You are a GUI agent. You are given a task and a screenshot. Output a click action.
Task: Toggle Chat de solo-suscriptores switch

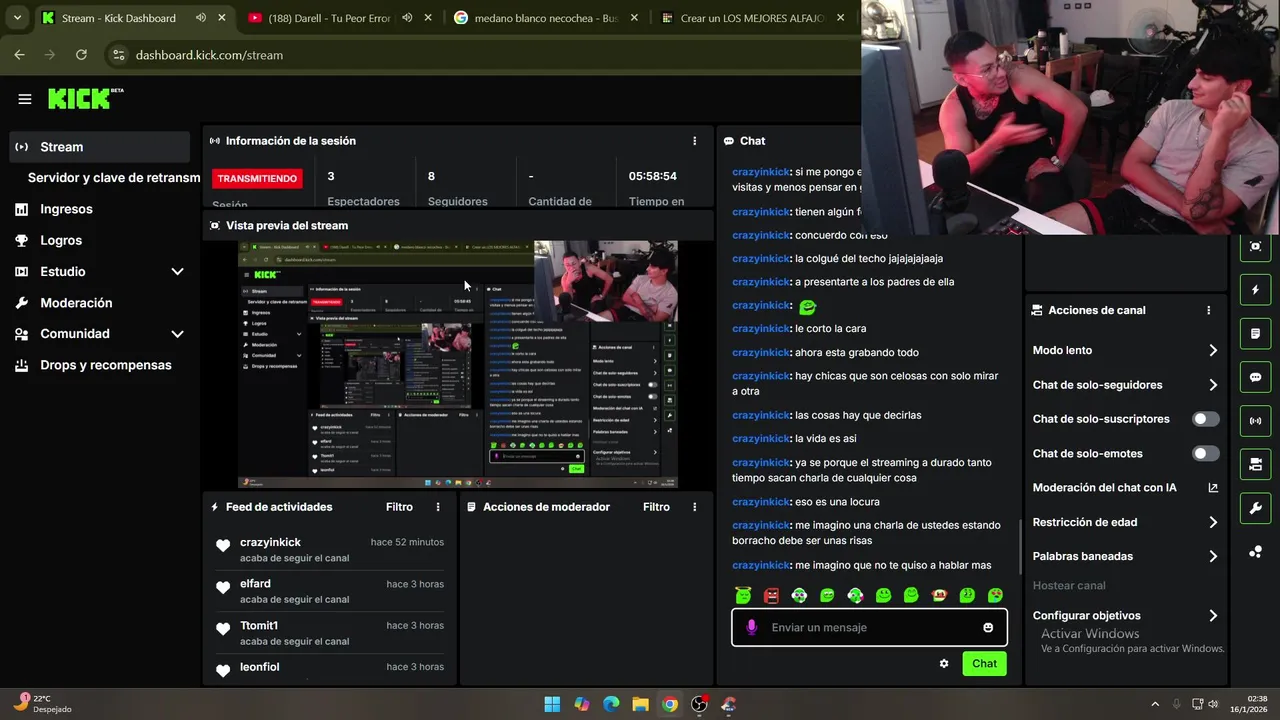(1206, 419)
